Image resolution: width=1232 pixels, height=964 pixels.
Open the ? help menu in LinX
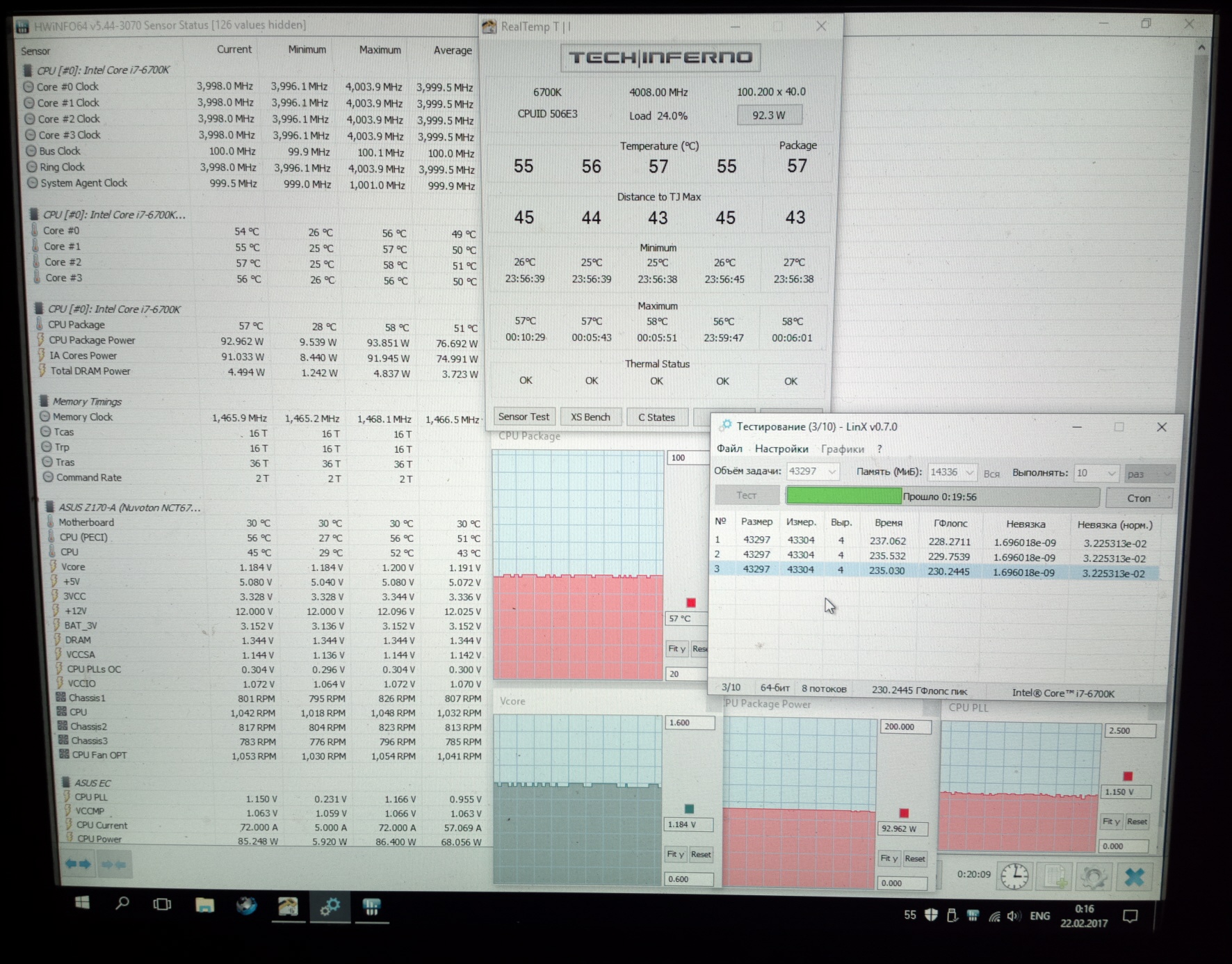point(880,449)
